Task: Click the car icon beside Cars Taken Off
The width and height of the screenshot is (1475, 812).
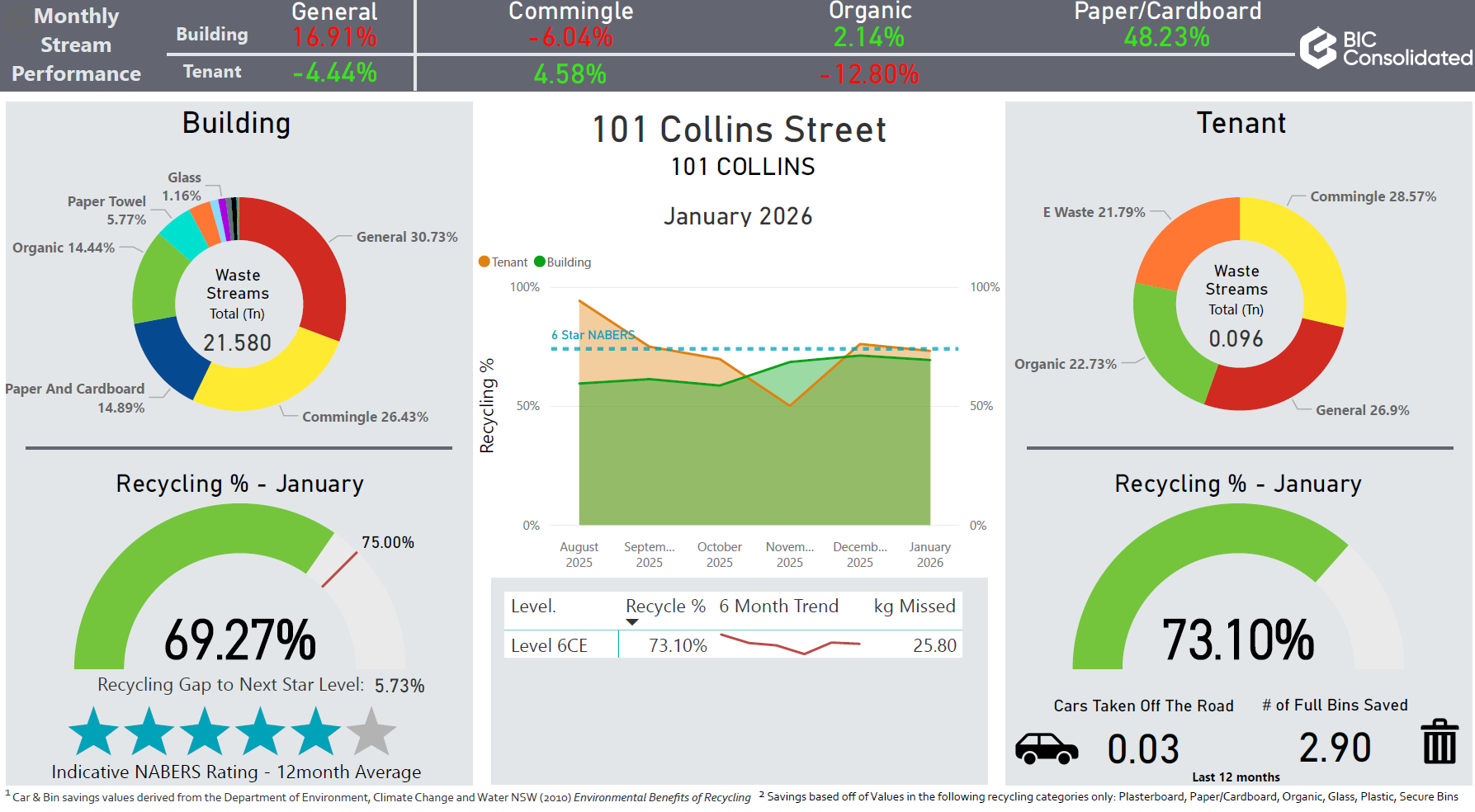Action: pyautogui.click(x=1046, y=748)
